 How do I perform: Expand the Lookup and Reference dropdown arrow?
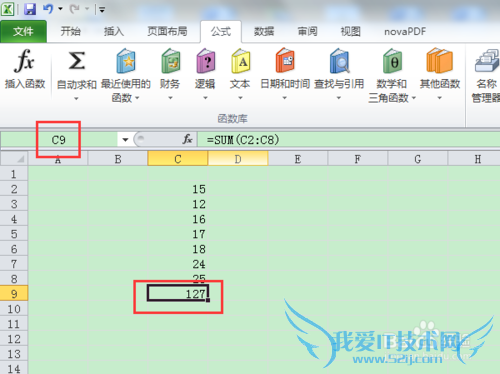click(339, 98)
